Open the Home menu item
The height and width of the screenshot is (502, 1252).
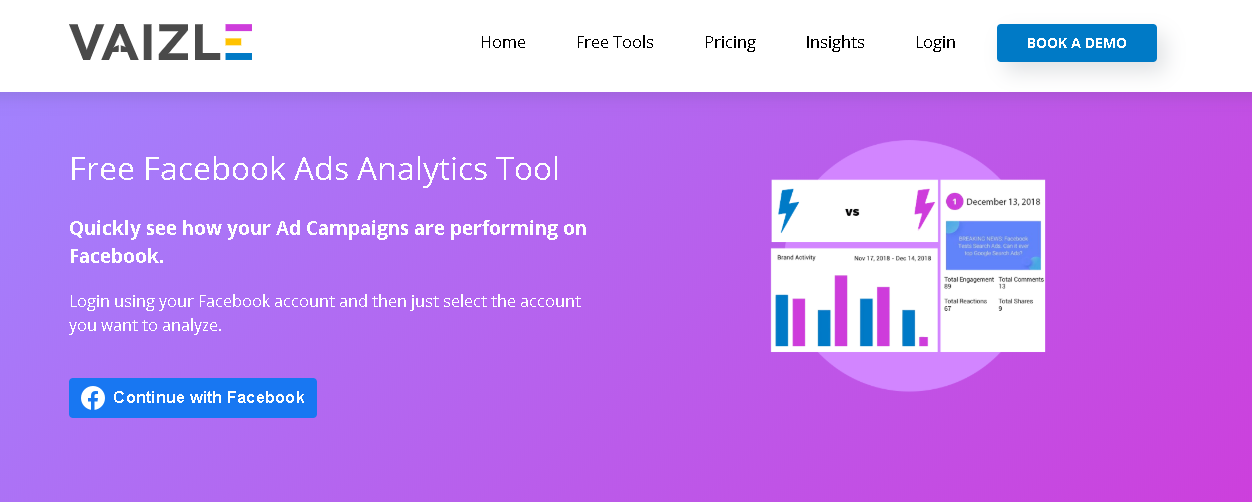click(x=503, y=42)
